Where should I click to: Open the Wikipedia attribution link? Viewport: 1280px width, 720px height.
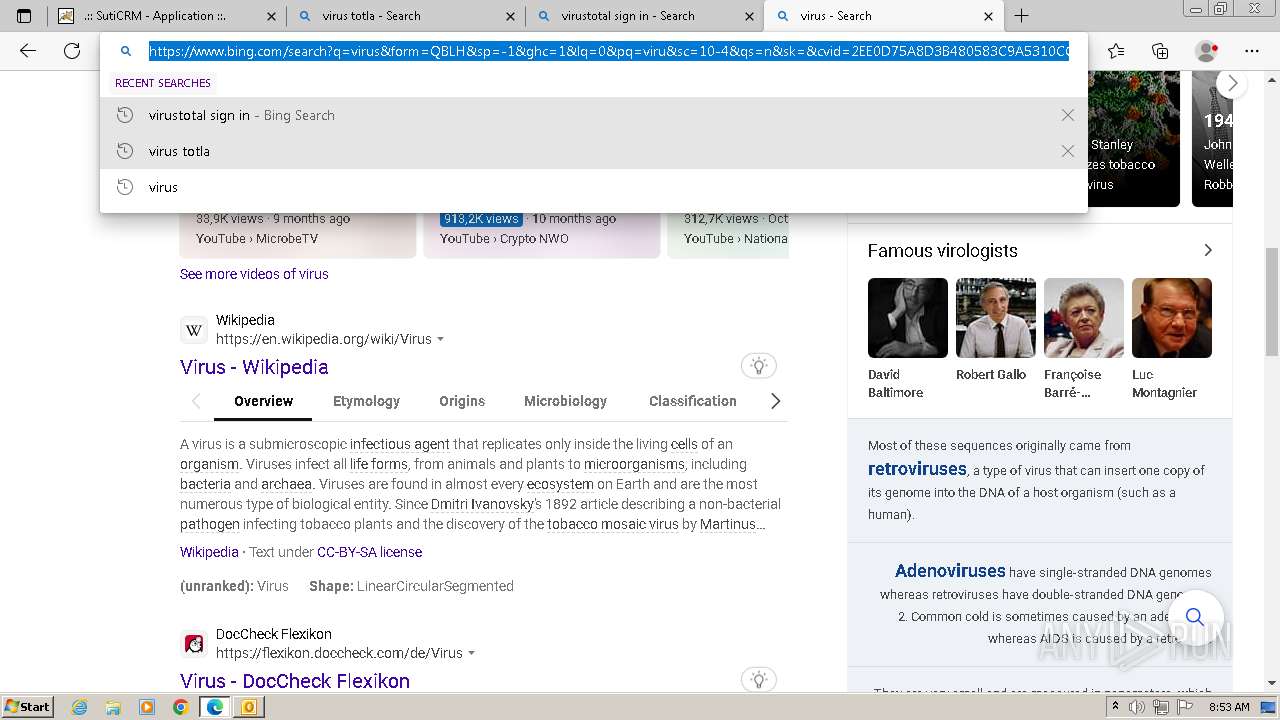click(209, 552)
